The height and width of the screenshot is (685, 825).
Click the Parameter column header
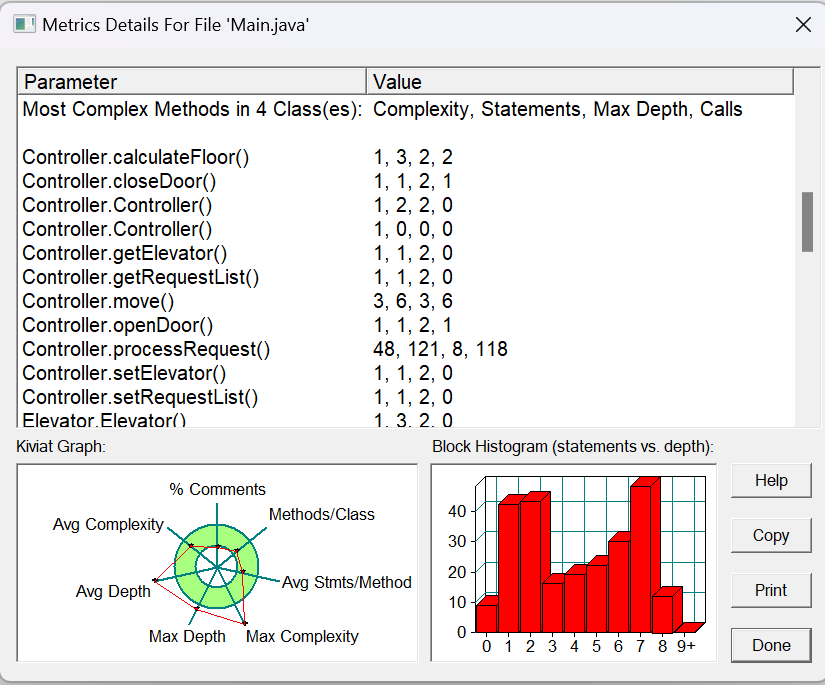coord(192,82)
